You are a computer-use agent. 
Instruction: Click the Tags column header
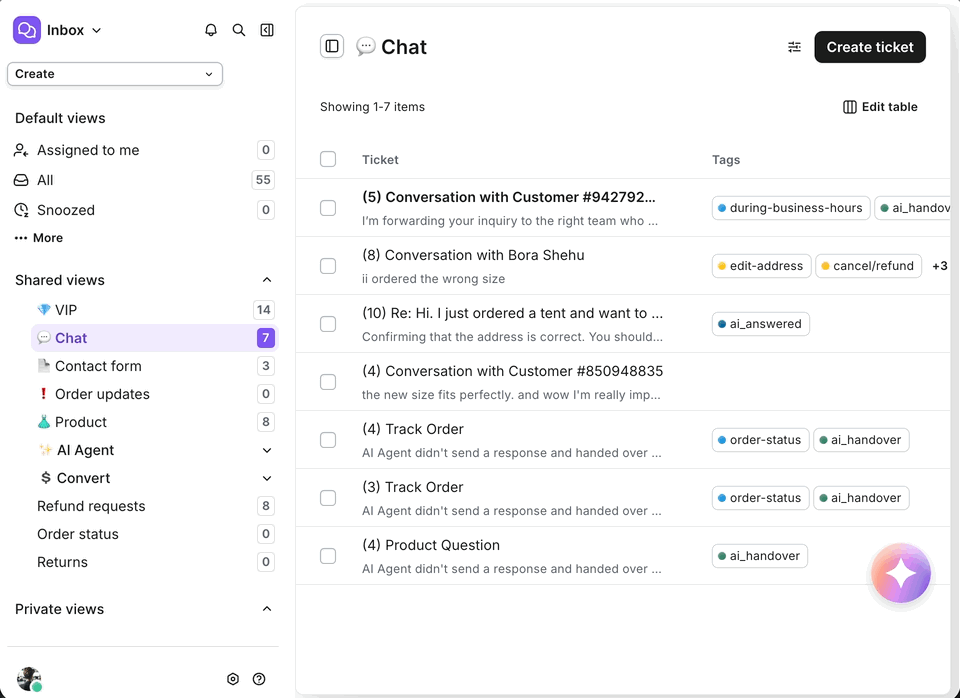726,160
